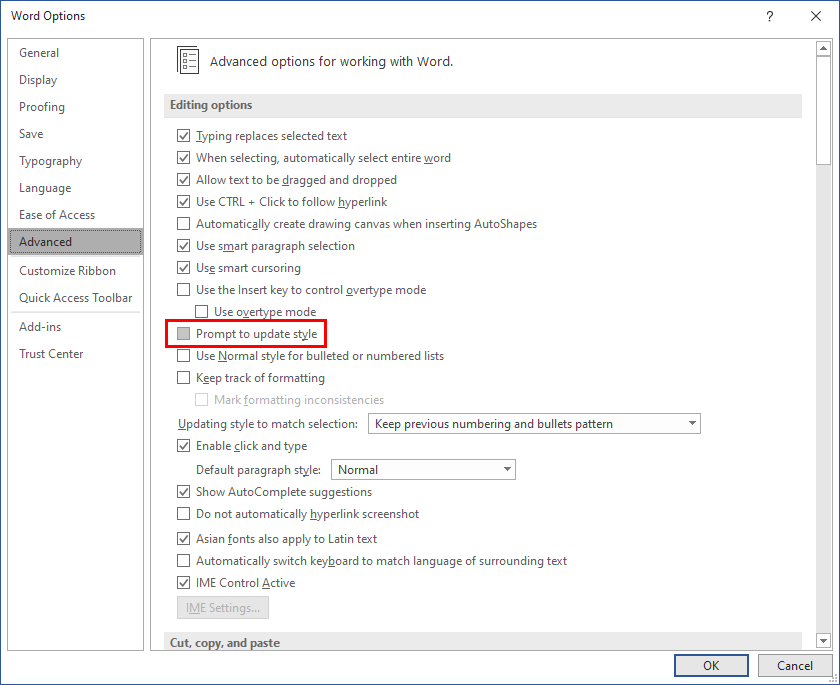Open Customize Ribbon settings

pyautogui.click(x=68, y=270)
